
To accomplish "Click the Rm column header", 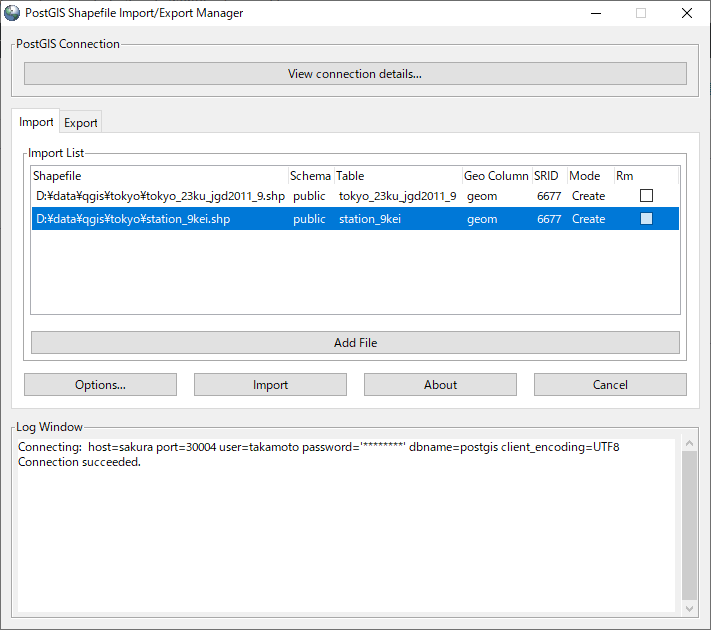I will [646, 176].
